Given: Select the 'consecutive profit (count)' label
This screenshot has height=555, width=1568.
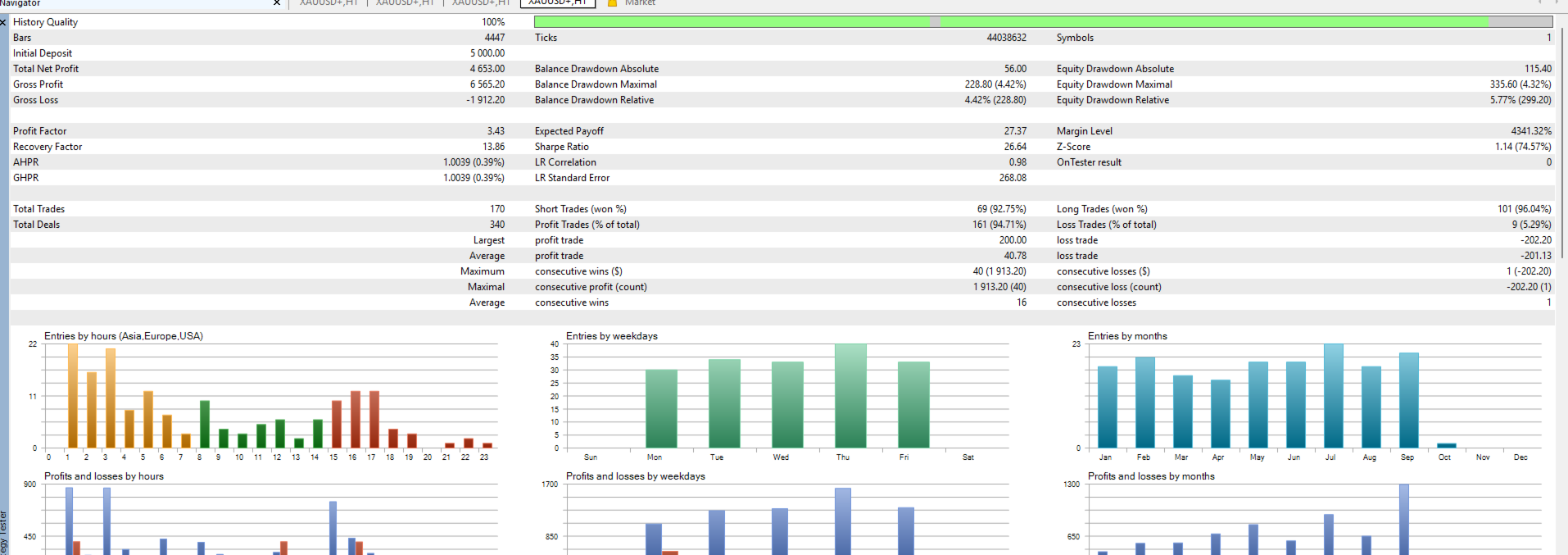Looking at the screenshot, I should (591, 287).
